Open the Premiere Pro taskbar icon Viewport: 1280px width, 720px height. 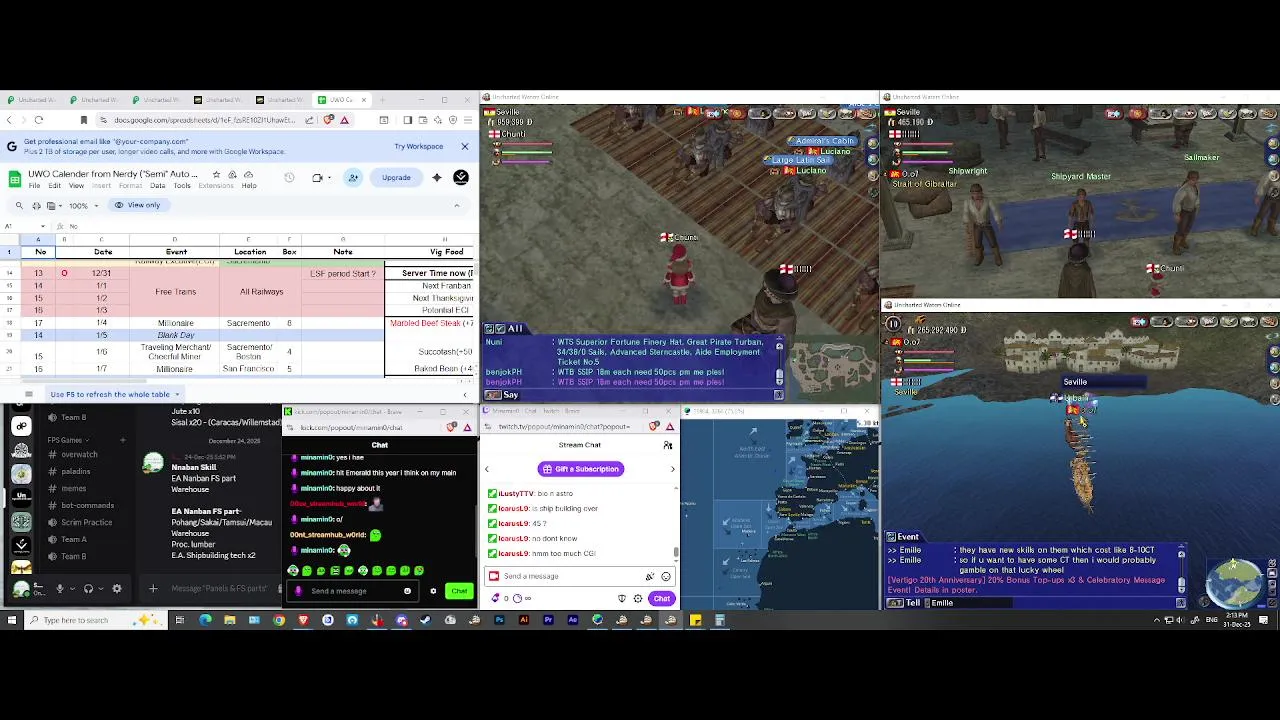pos(548,620)
